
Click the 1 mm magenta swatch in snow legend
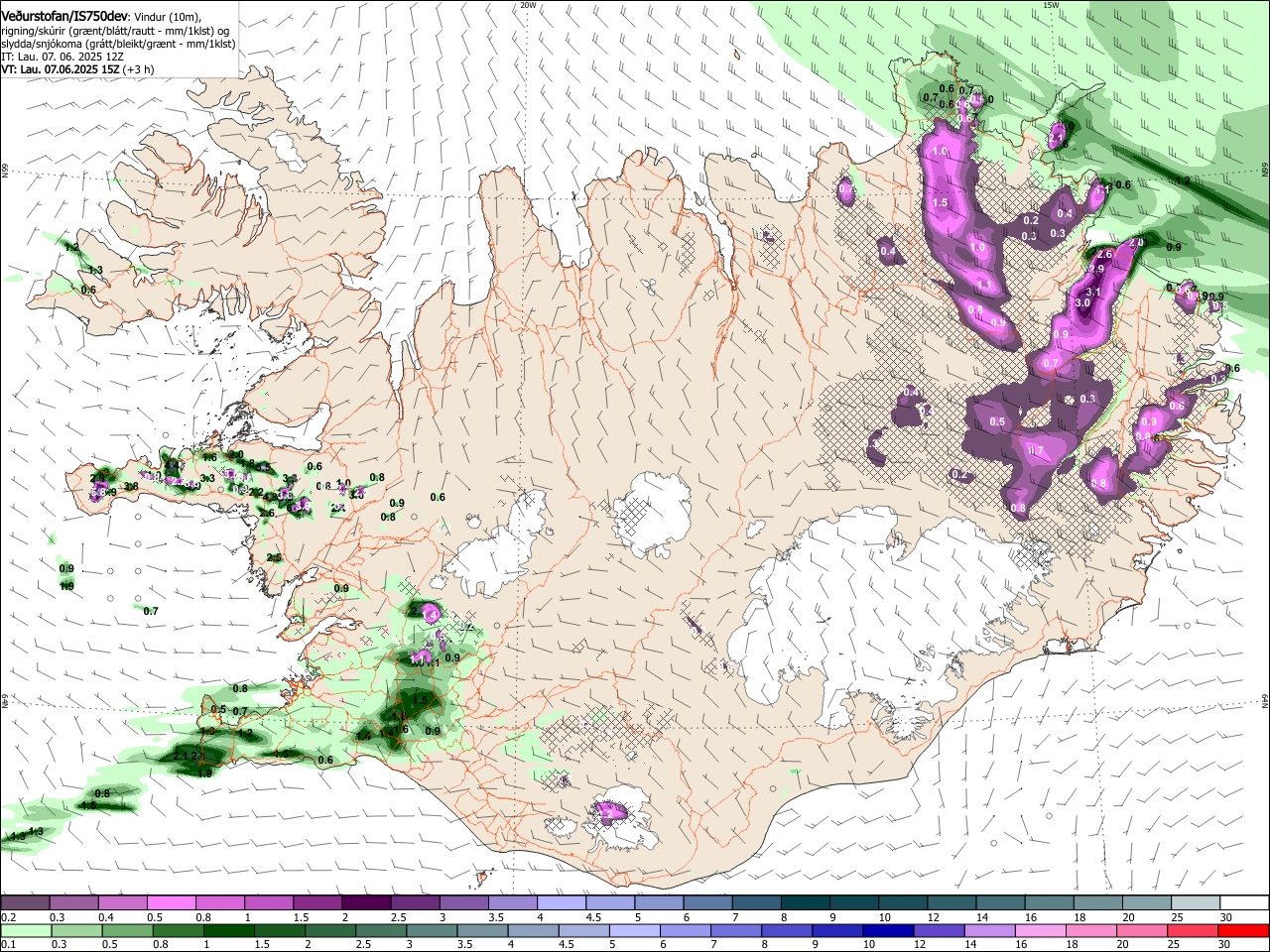click(x=269, y=903)
